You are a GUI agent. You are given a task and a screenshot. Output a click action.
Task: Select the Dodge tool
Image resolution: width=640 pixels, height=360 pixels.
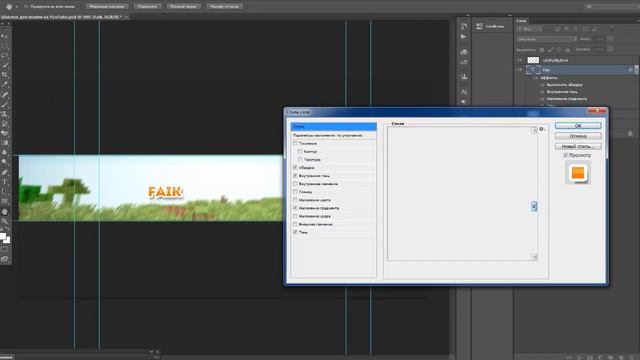(x=5, y=162)
